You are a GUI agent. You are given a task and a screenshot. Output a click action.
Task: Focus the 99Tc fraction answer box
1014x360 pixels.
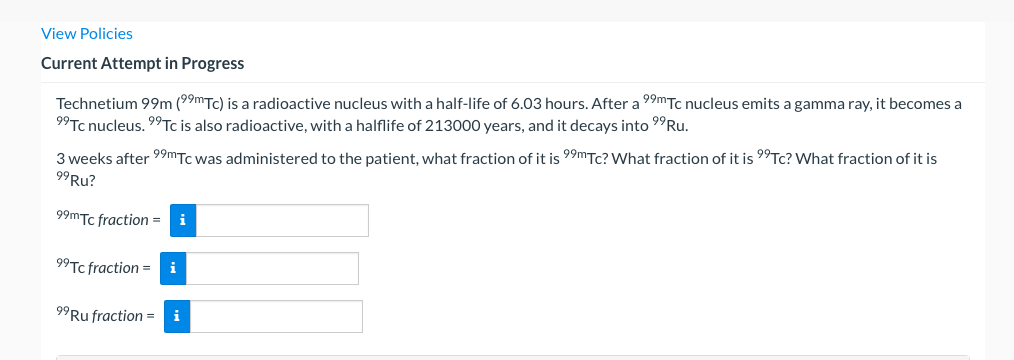point(272,268)
